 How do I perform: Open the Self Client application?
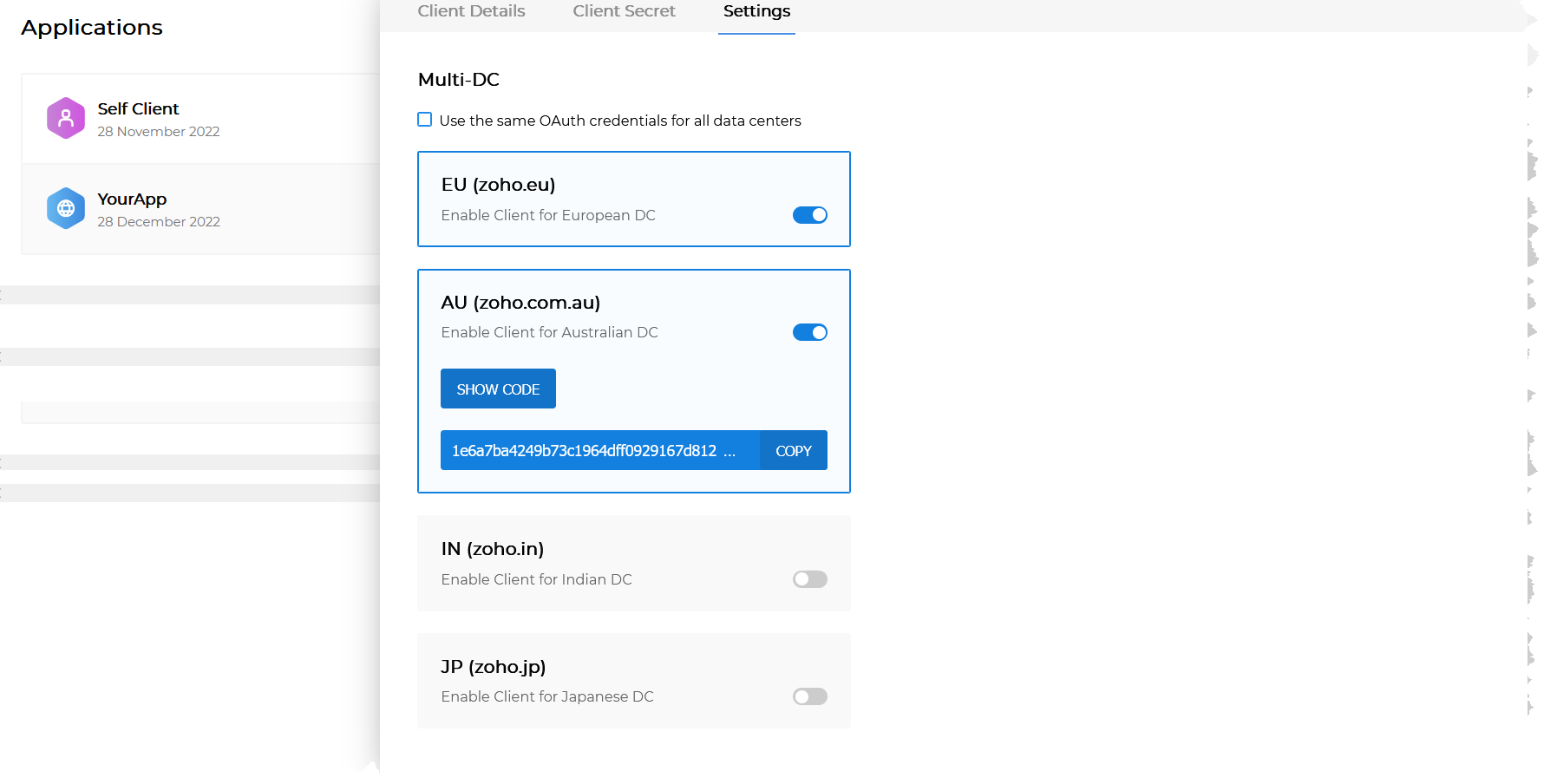coord(173,119)
